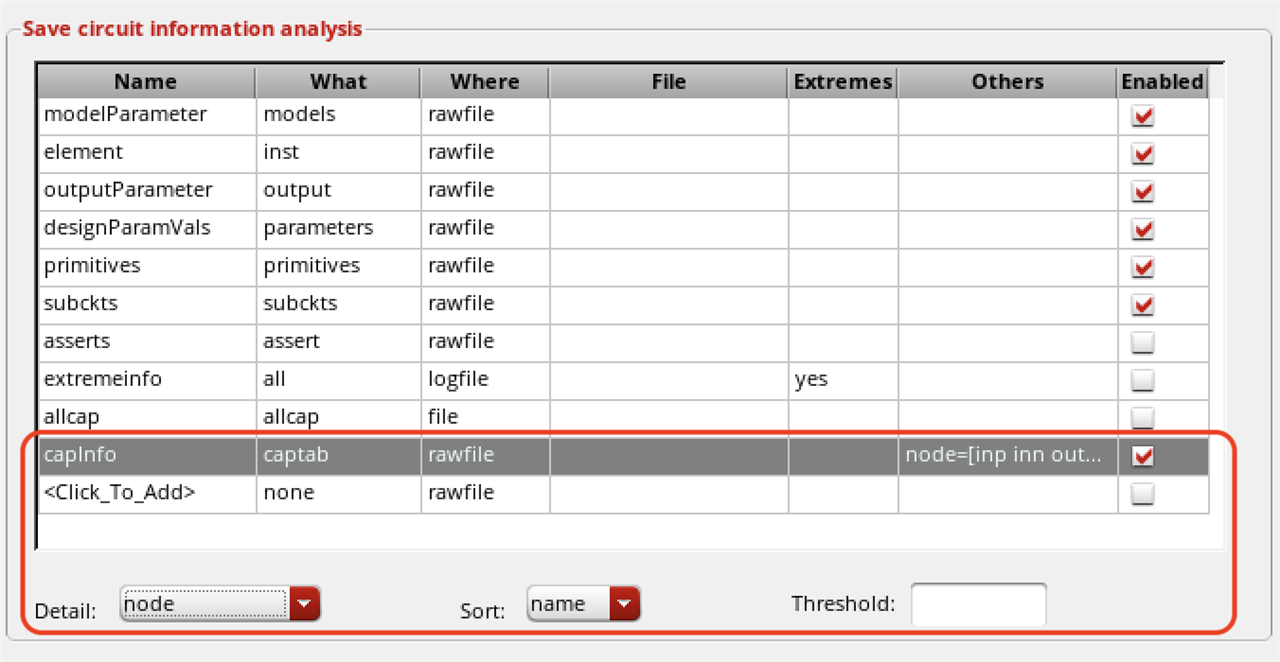Screen dimensions: 1280x662
Task: Click the logfile cell in Where column
Action: (485, 380)
